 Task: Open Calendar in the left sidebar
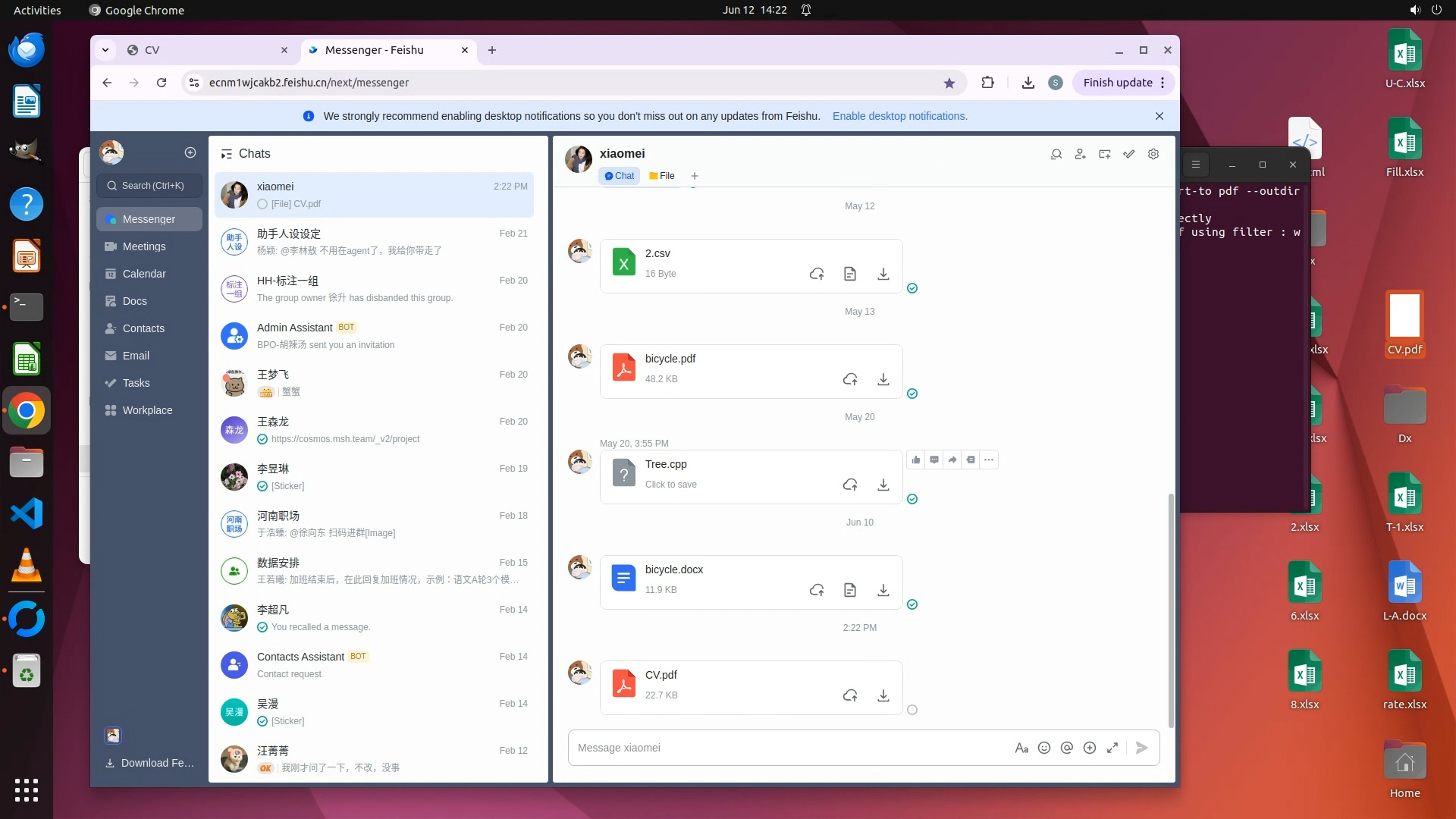[144, 274]
